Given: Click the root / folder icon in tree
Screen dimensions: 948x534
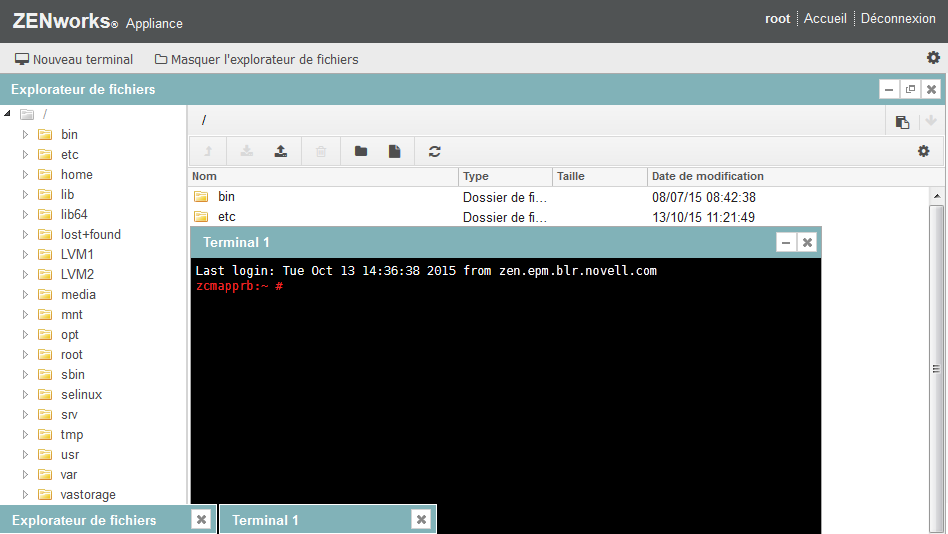Looking at the screenshot, I should [27, 114].
